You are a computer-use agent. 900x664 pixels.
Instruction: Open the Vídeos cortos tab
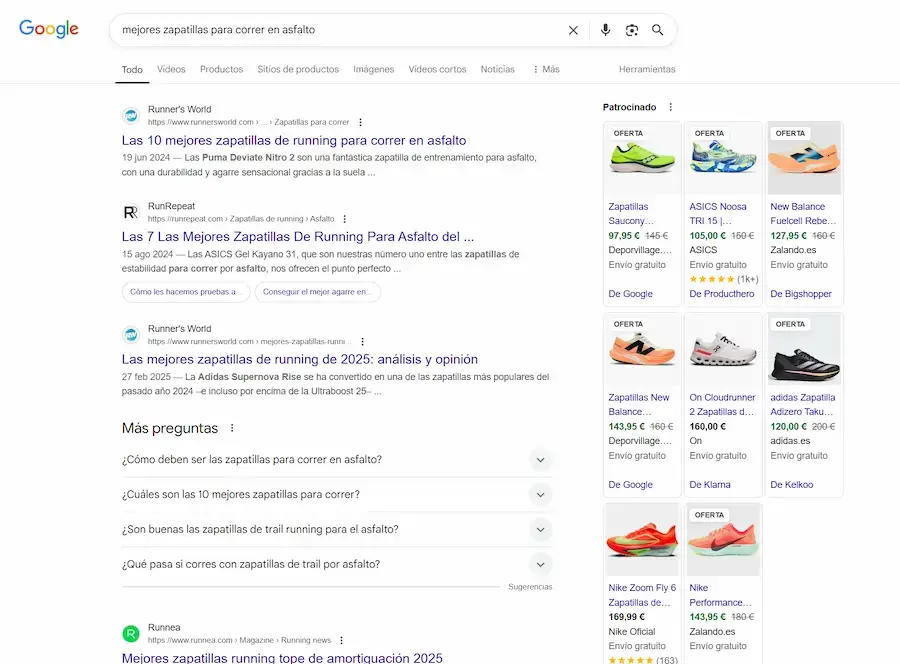(437, 69)
